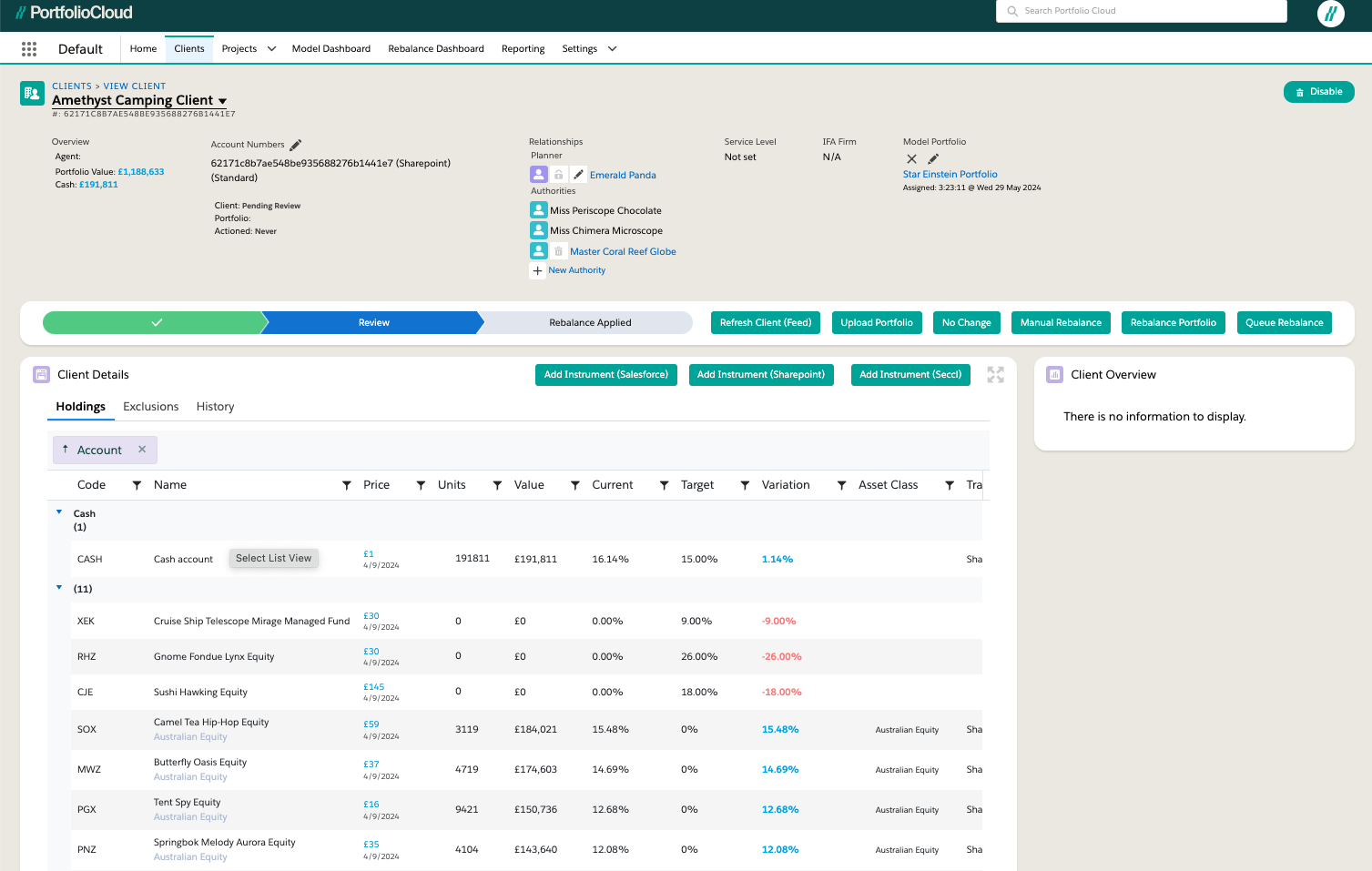
Task: Click the Queue Rebalance button
Action: 1284,323
